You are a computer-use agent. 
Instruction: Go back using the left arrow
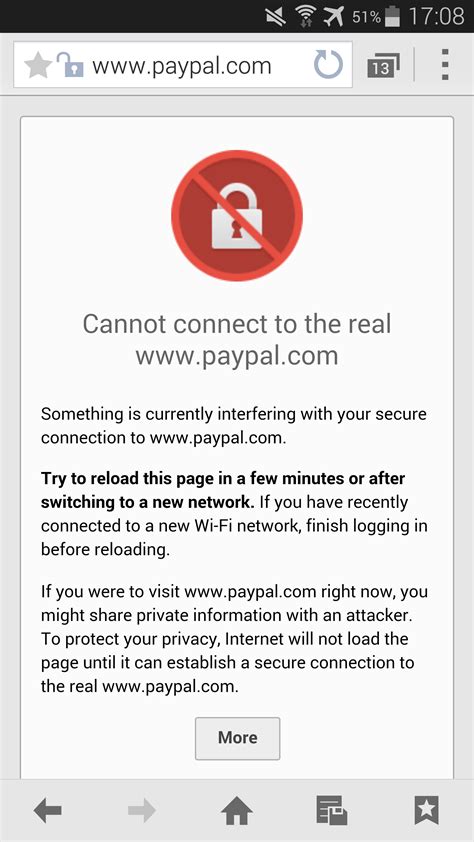(x=47, y=810)
